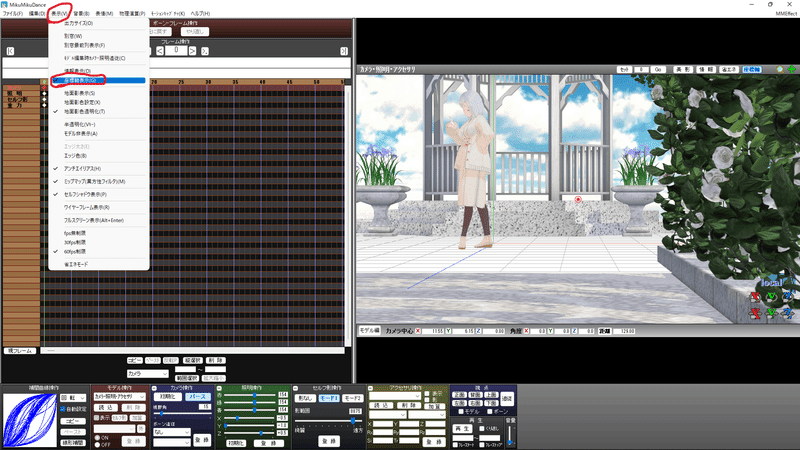The height and width of the screenshot is (450, 800).
Task: Open the カメラ dropdown below timeline
Action: point(147,374)
